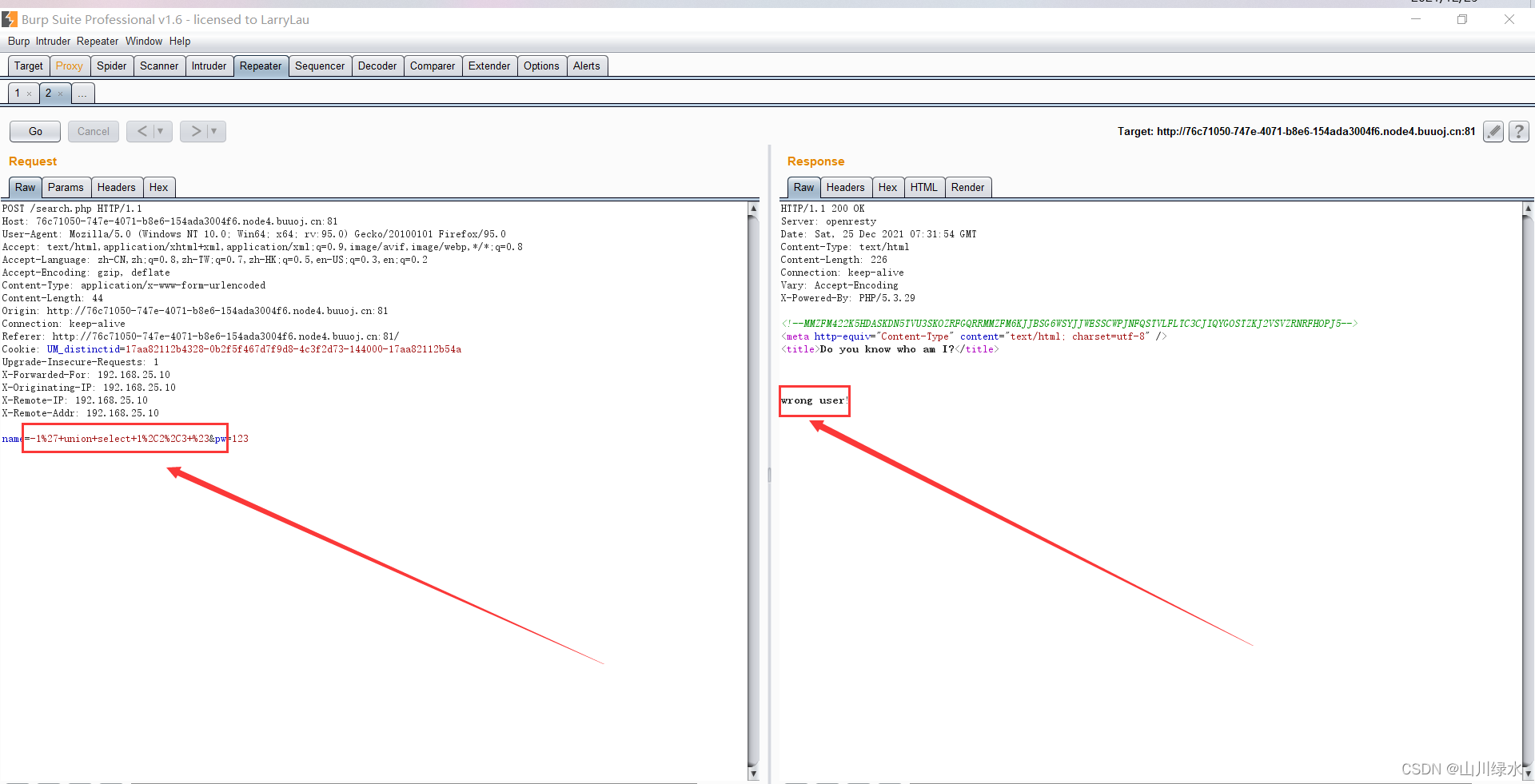Image resolution: width=1535 pixels, height=784 pixels.
Task: Show Response Raw view tab
Action: pos(803,188)
